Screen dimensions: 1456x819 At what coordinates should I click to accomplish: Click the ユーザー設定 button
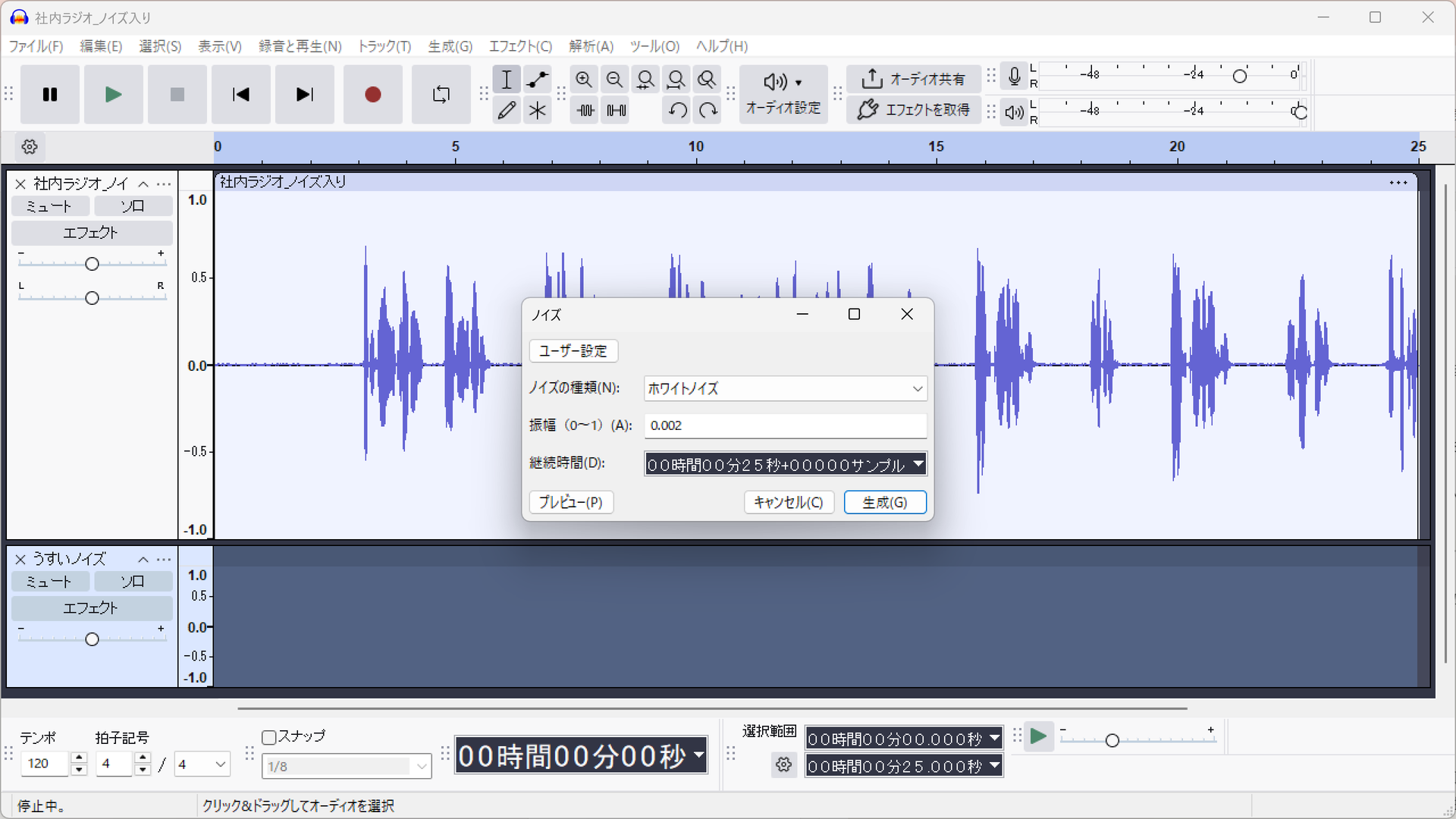coord(573,351)
